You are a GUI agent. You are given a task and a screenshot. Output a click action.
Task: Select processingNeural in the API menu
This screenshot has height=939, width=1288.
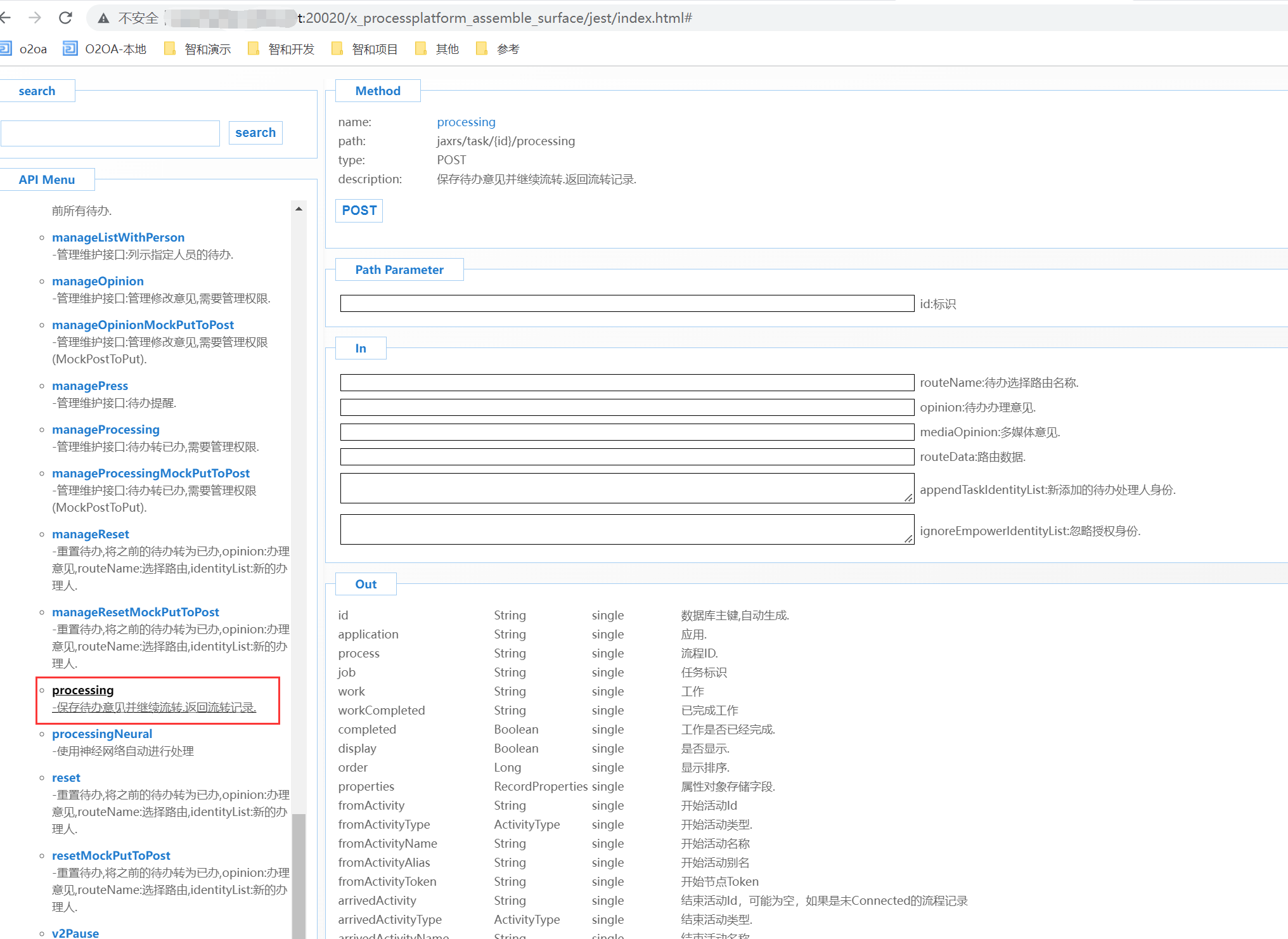pos(101,734)
